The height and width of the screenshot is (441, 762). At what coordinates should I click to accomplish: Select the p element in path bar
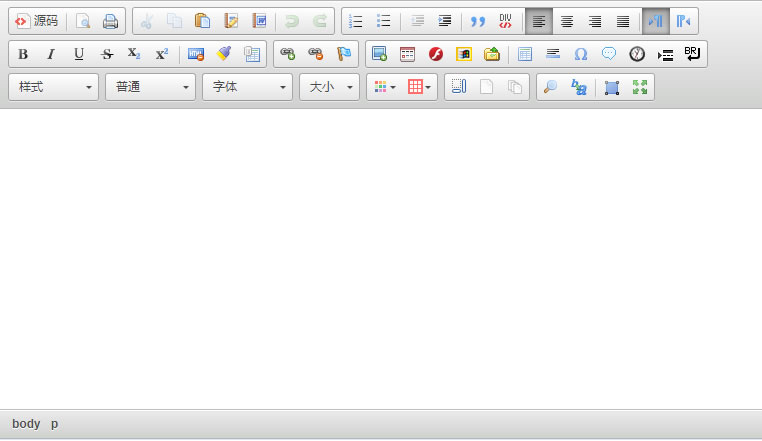pos(55,424)
